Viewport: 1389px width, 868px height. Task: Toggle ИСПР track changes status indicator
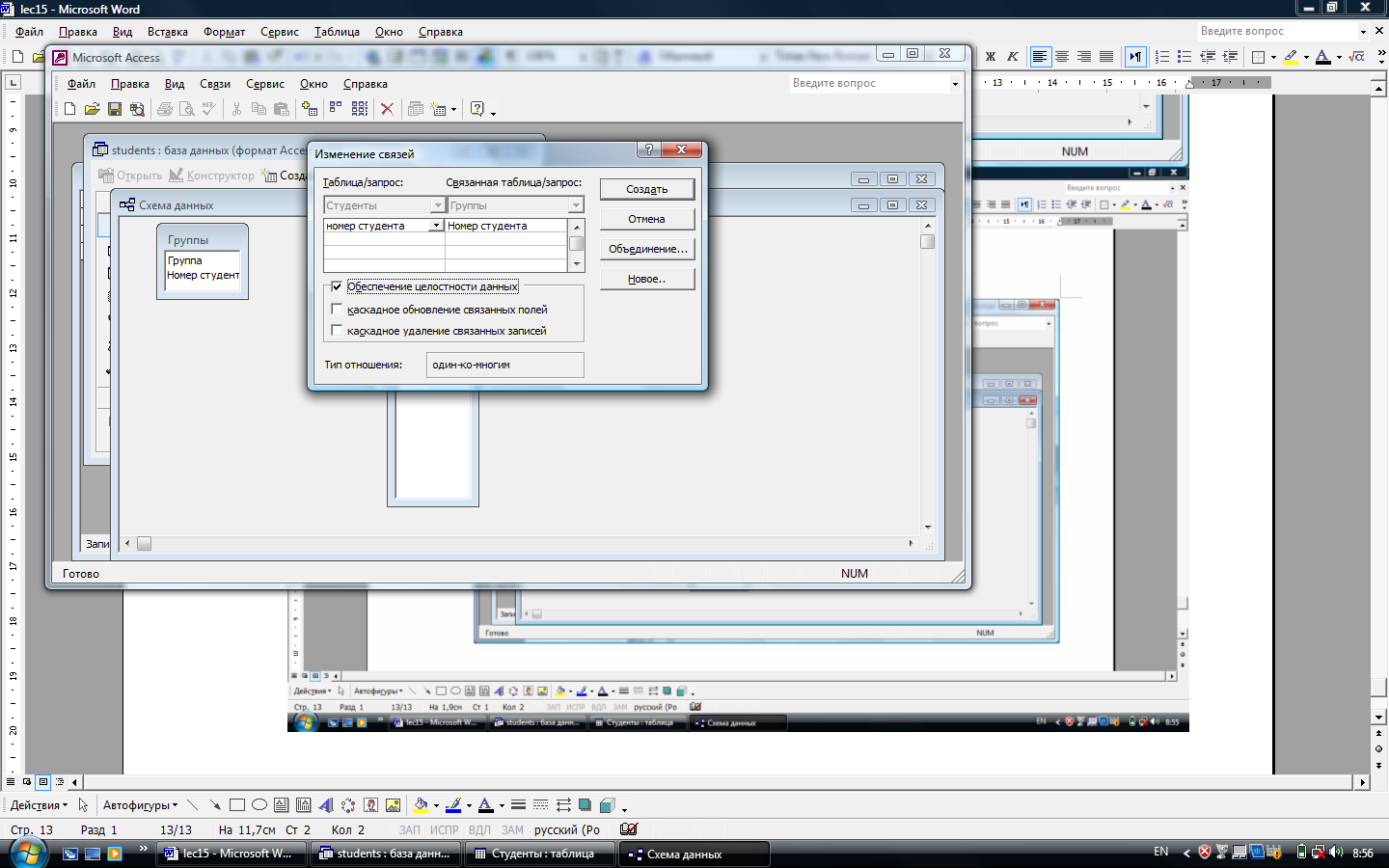(445, 829)
